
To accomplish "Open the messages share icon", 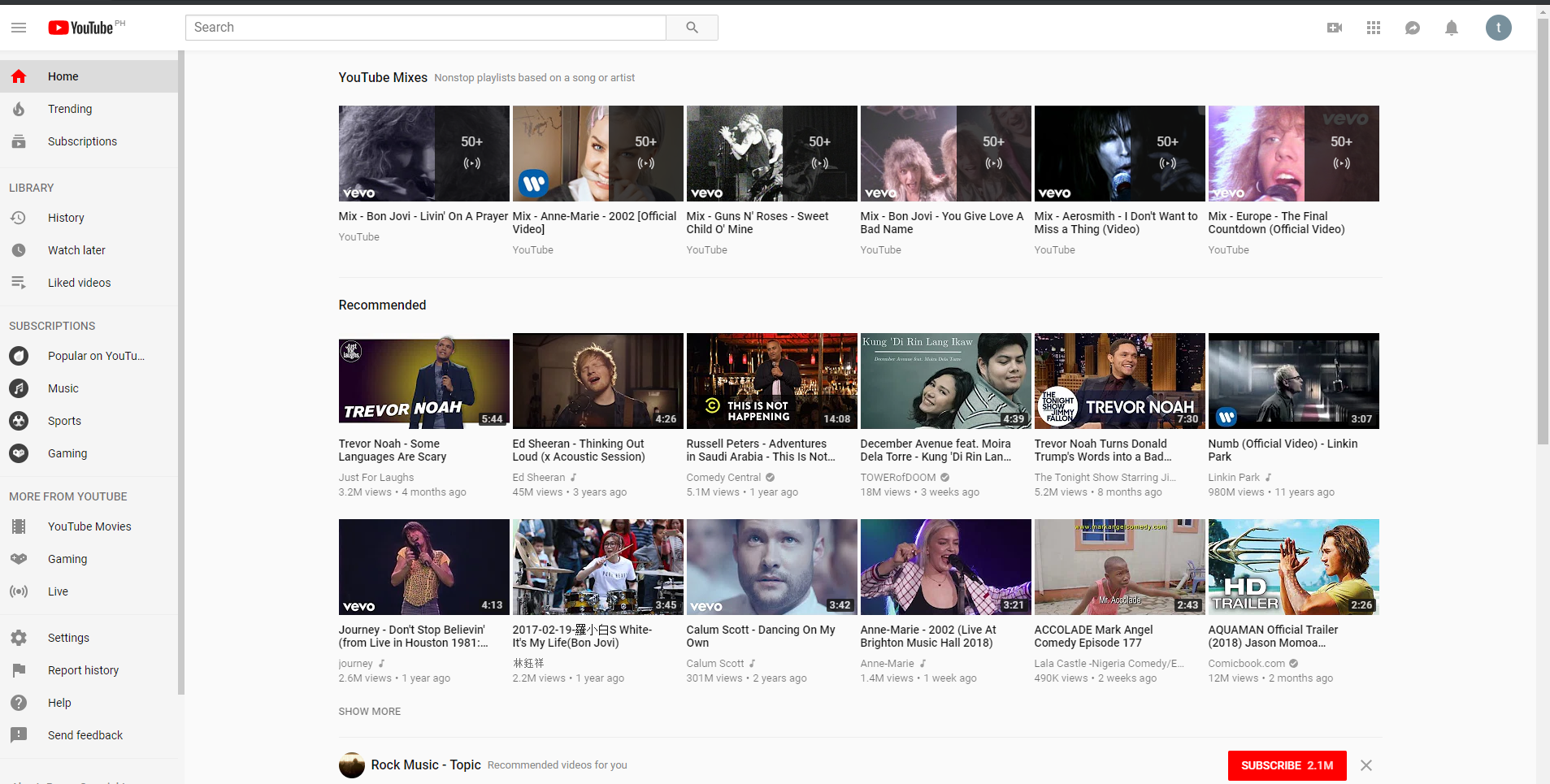I will (1413, 28).
